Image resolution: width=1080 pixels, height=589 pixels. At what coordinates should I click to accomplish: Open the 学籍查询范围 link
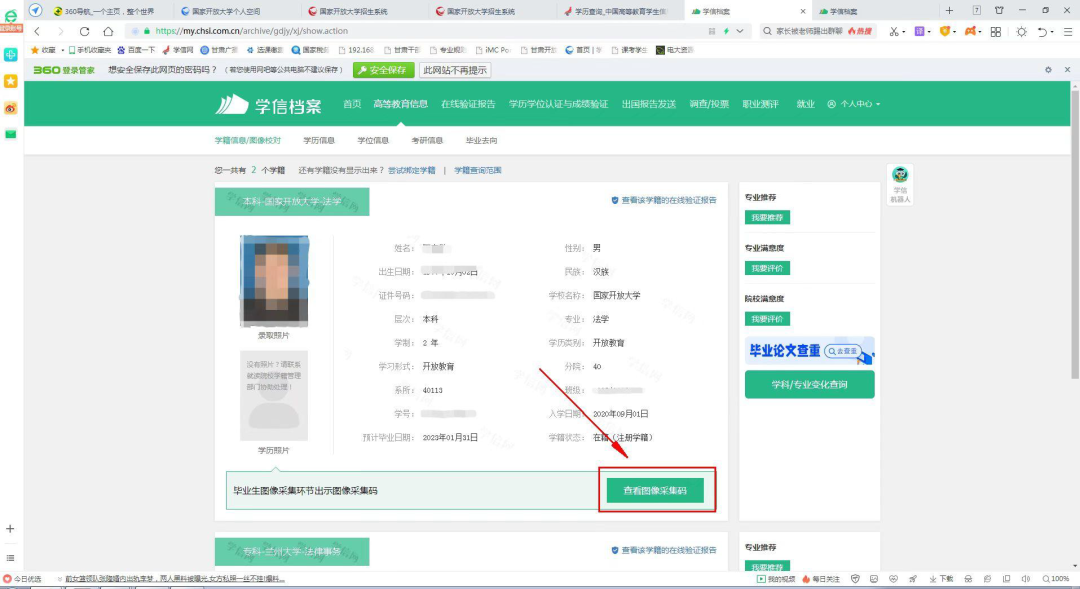click(477, 170)
